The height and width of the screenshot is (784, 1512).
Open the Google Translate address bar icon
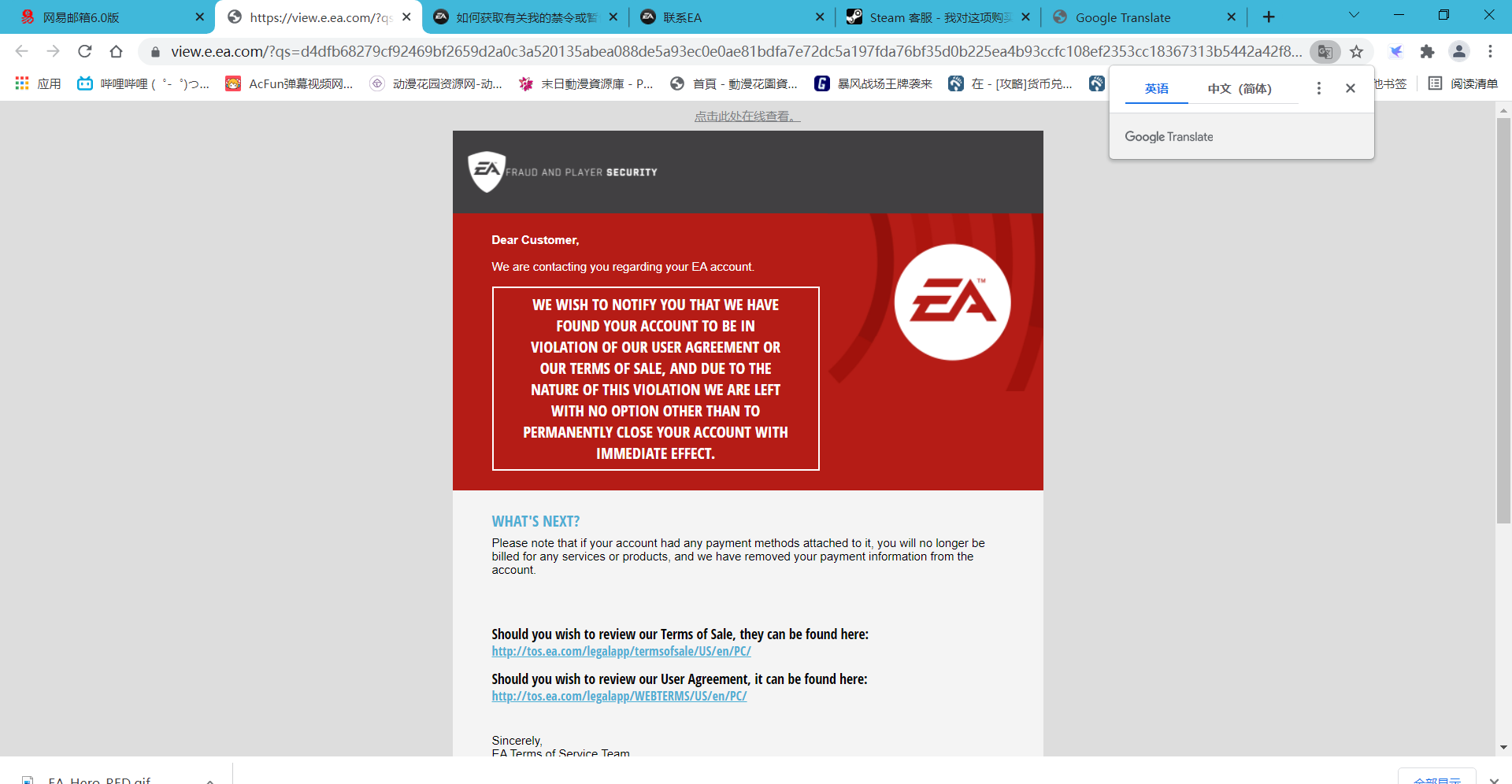tap(1325, 52)
